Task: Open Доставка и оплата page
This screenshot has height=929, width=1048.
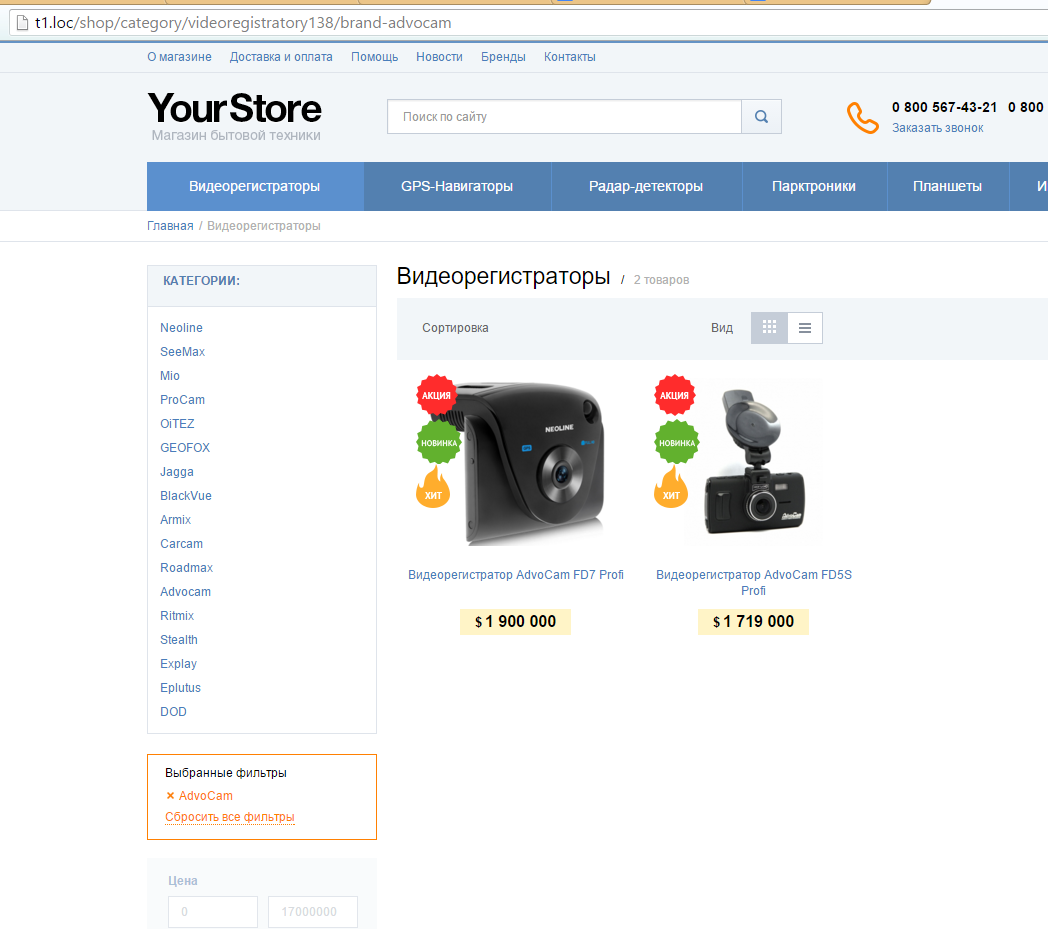Action: point(281,57)
